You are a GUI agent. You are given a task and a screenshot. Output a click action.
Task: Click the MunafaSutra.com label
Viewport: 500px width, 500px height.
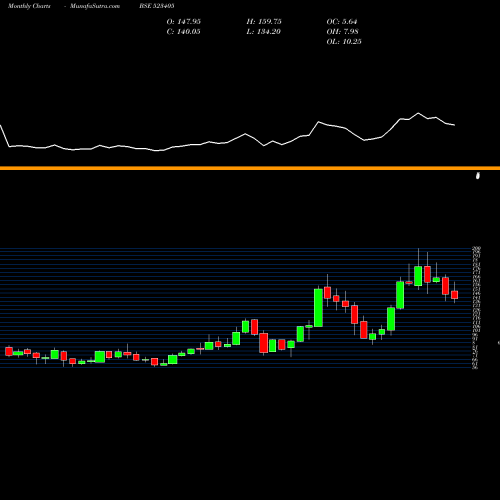click(95, 6)
